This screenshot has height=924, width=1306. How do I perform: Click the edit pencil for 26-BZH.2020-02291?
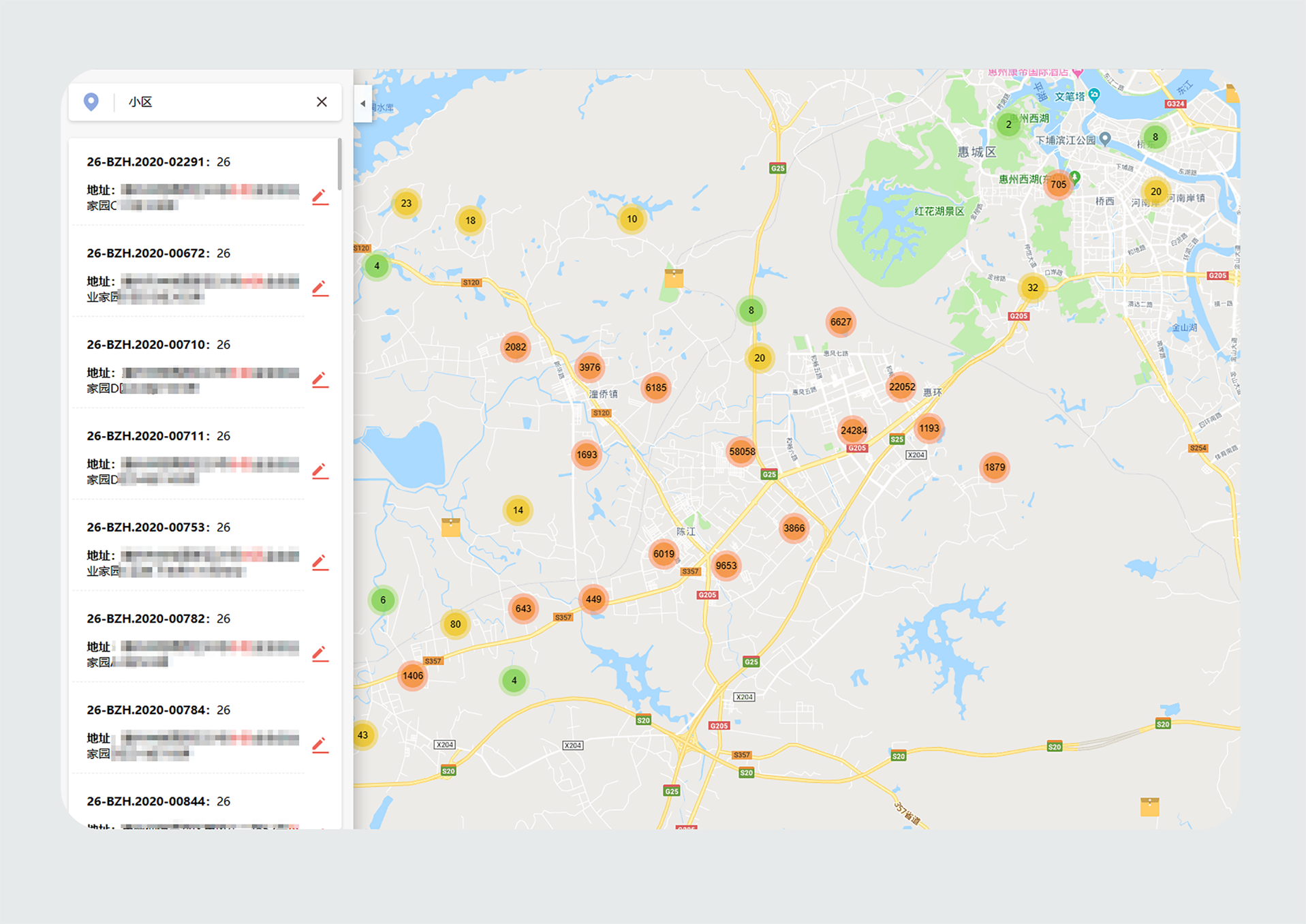320,198
